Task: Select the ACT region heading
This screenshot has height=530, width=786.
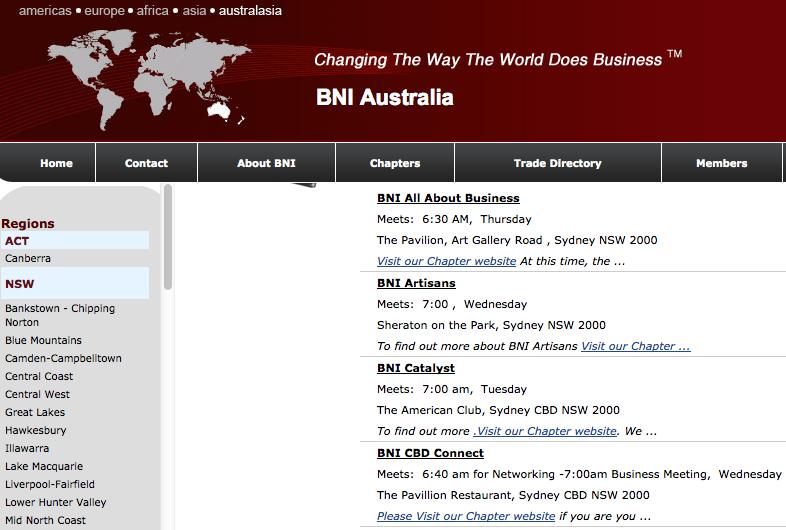Action: click(75, 241)
